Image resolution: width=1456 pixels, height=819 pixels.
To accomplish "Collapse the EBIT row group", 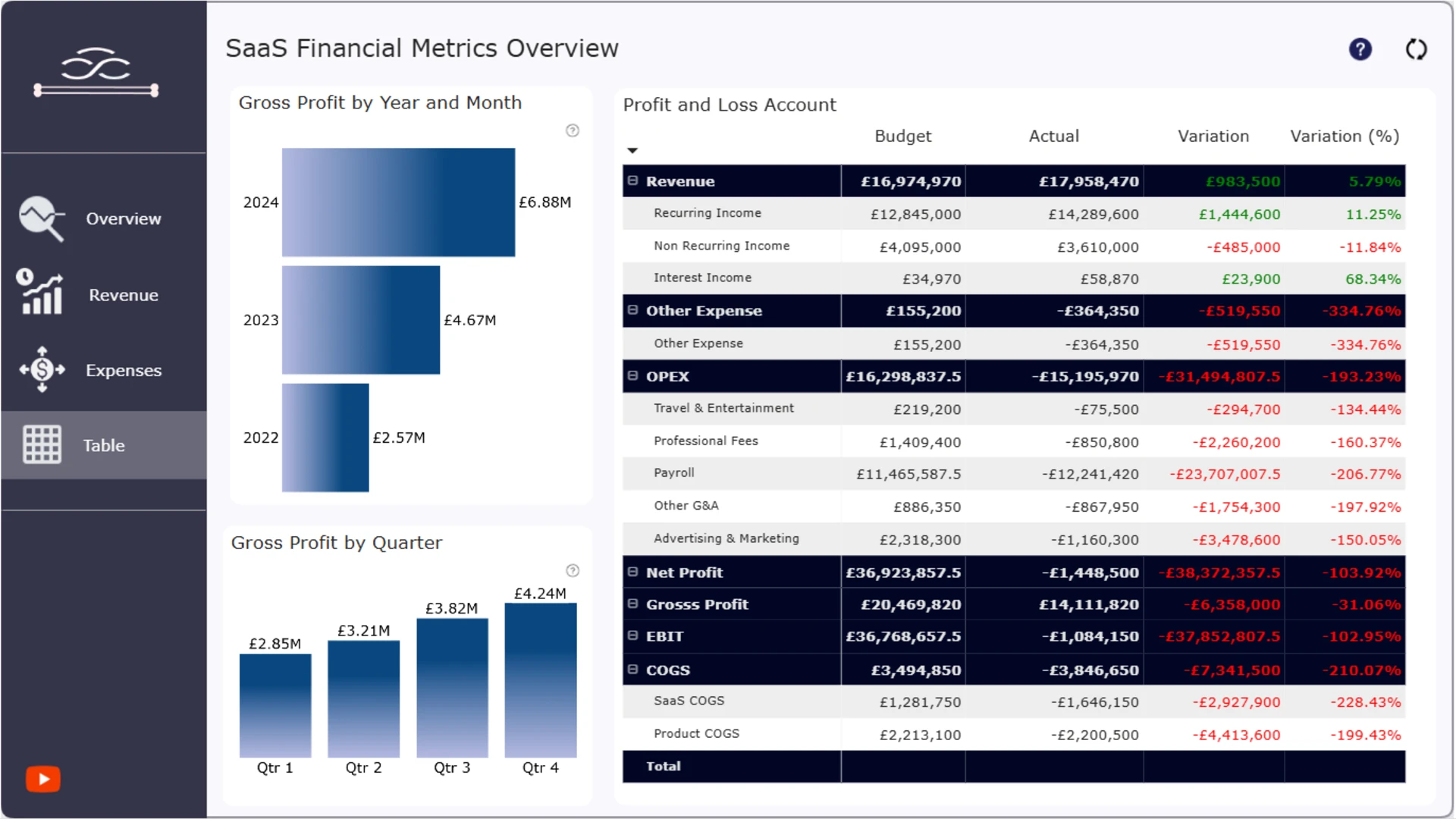I will point(632,635).
